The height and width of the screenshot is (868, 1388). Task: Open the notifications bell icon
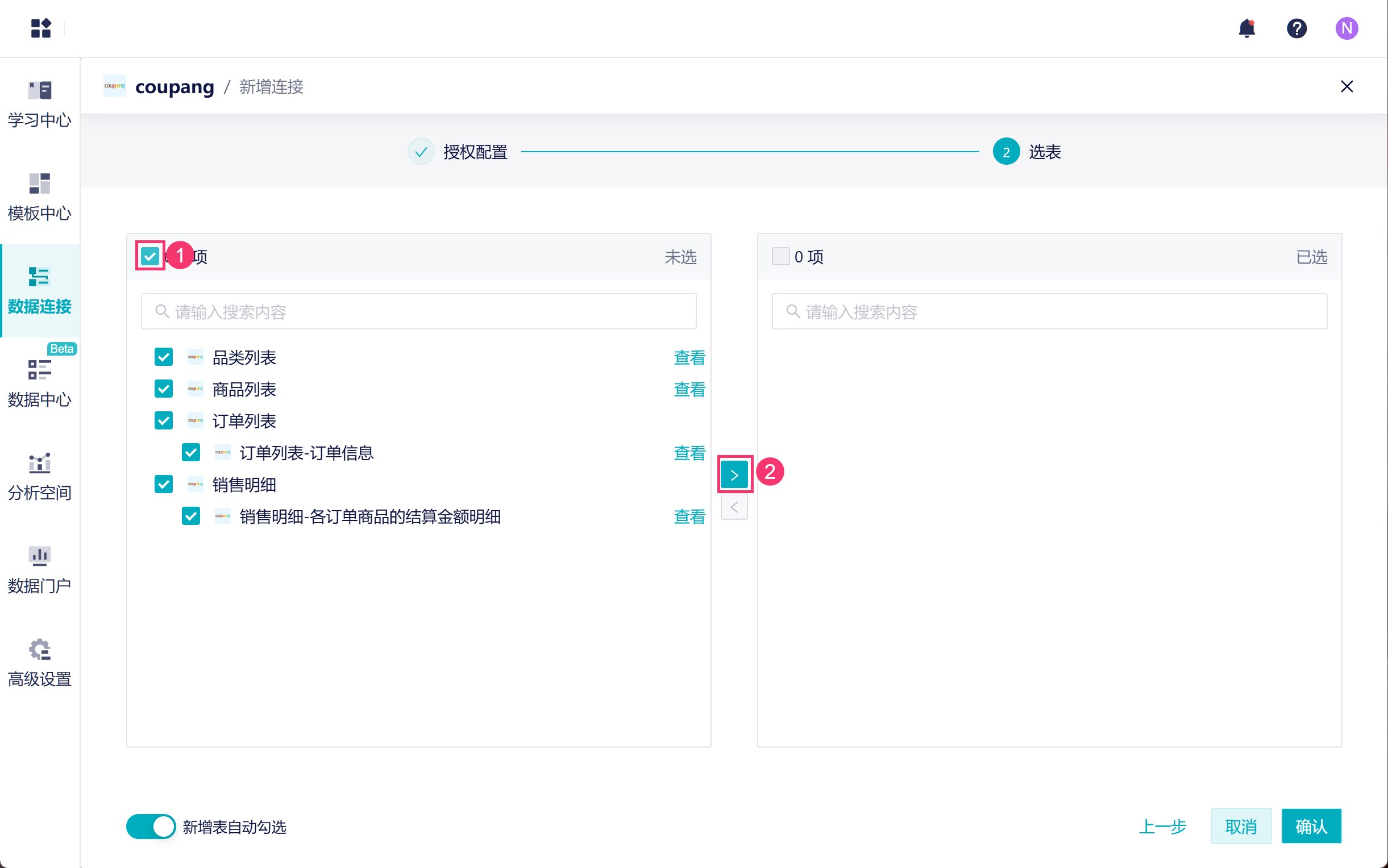1246,28
